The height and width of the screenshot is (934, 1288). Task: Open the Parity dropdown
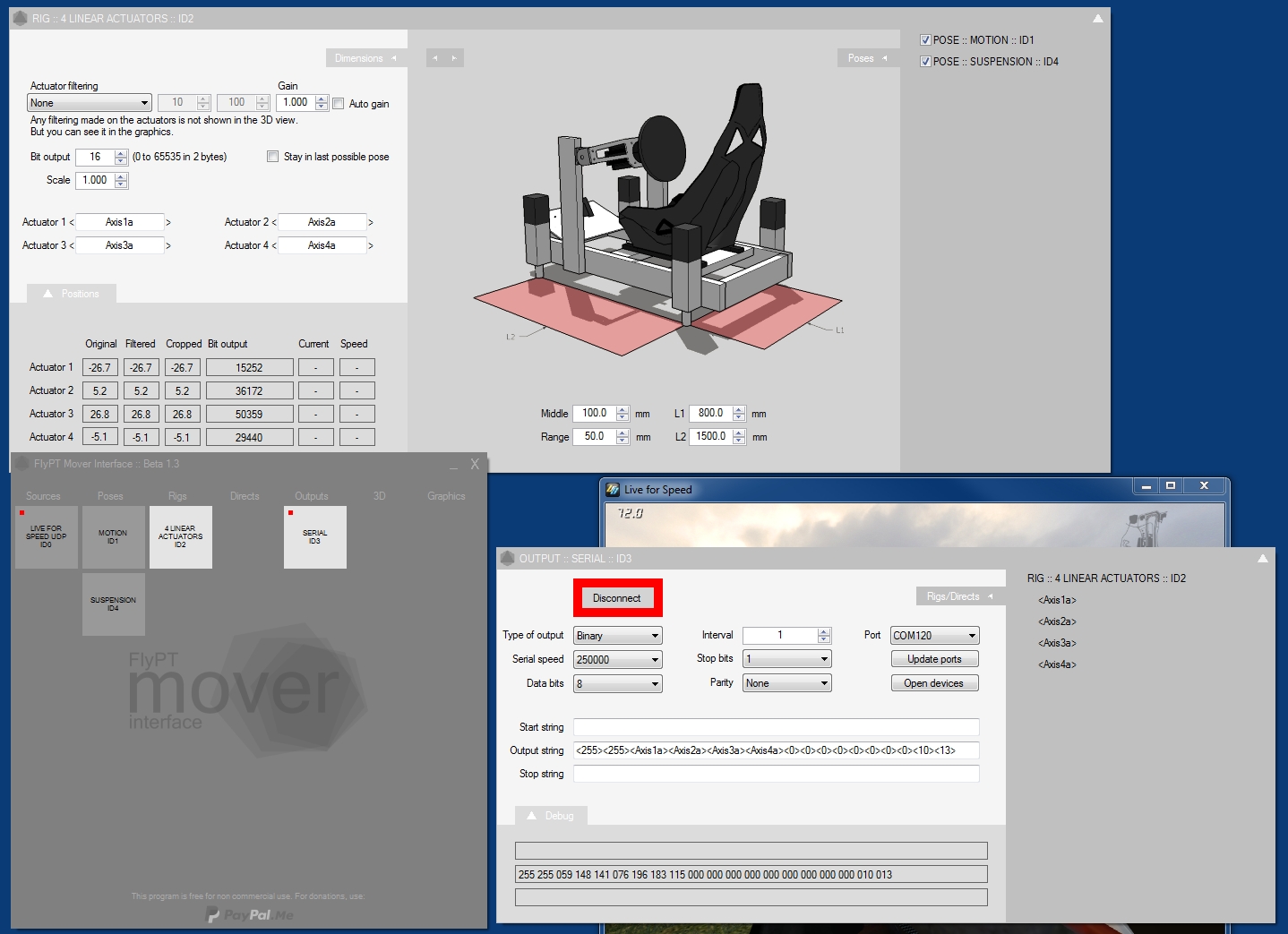pyautogui.click(x=787, y=683)
